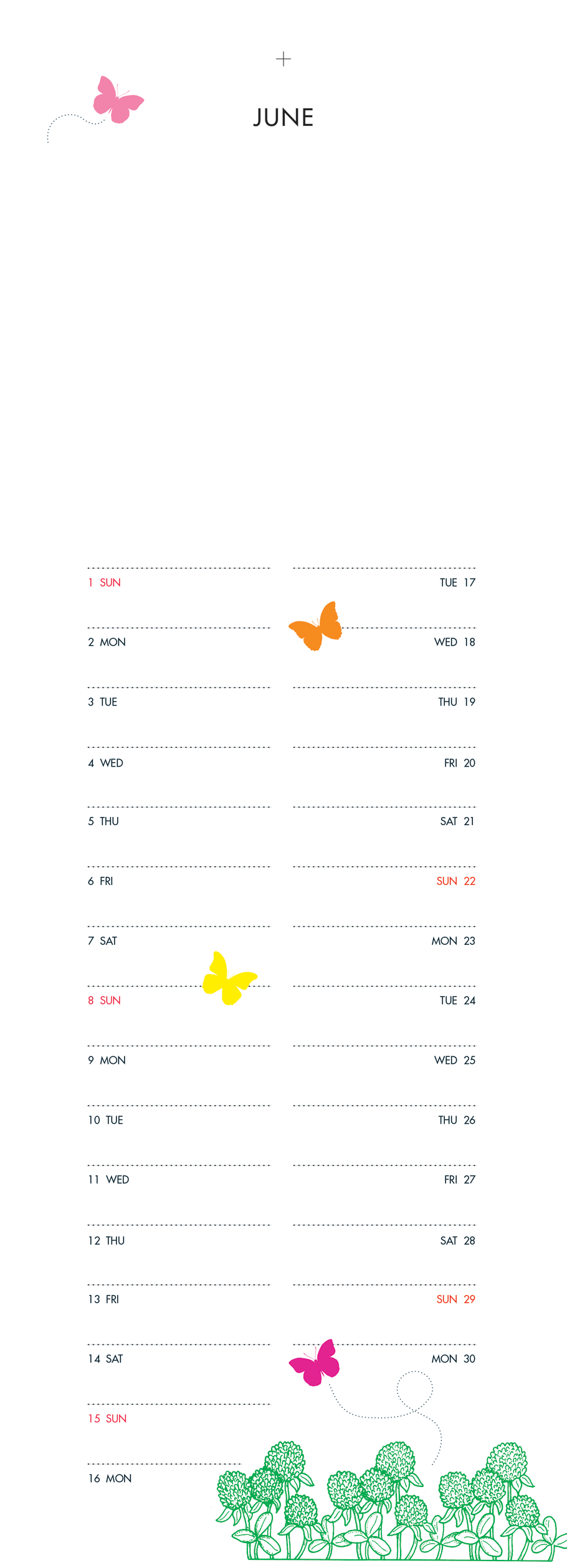Click the MON 30 date label

point(453,1359)
